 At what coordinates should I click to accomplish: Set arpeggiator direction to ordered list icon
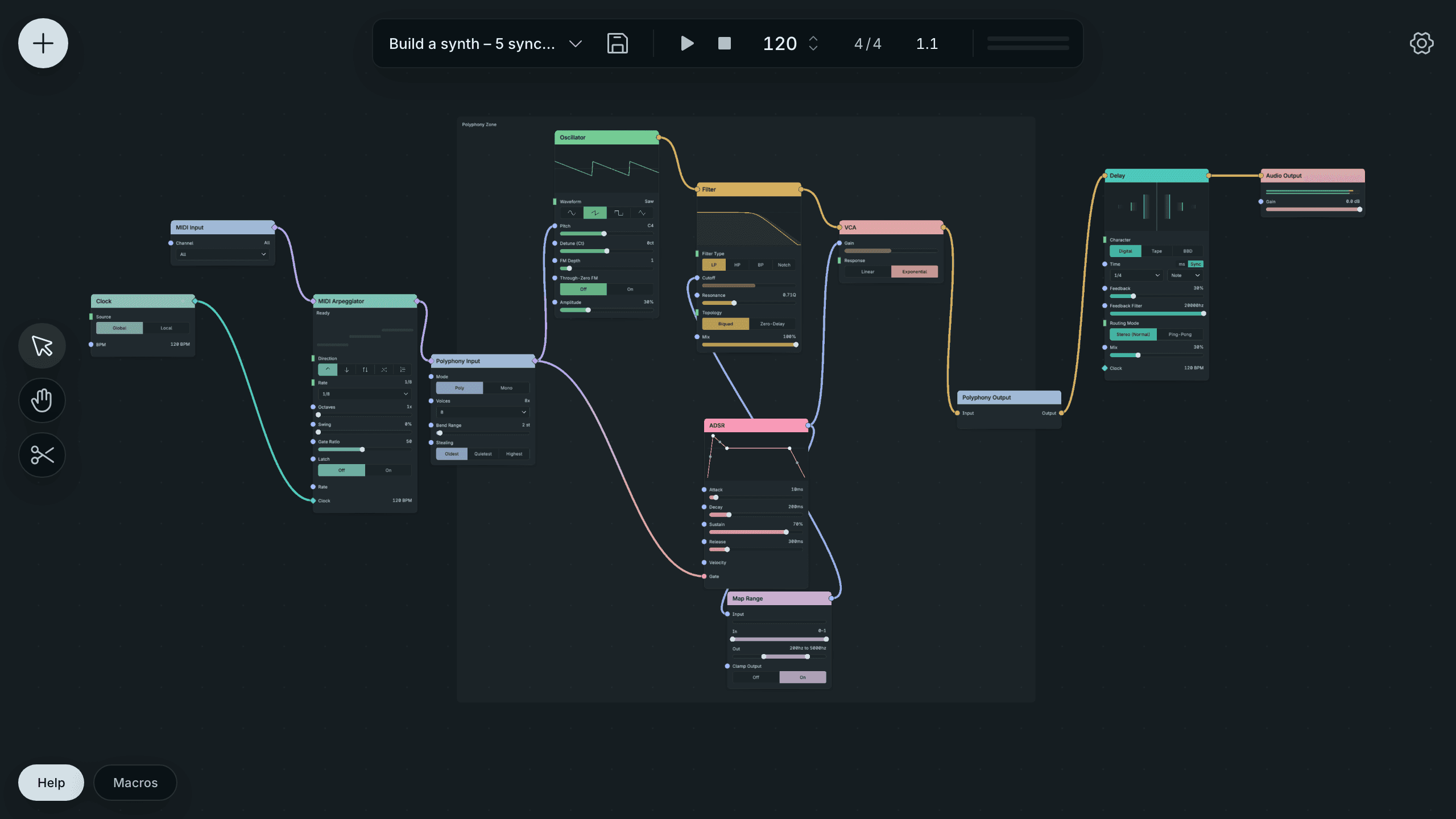pyautogui.click(x=403, y=370)
